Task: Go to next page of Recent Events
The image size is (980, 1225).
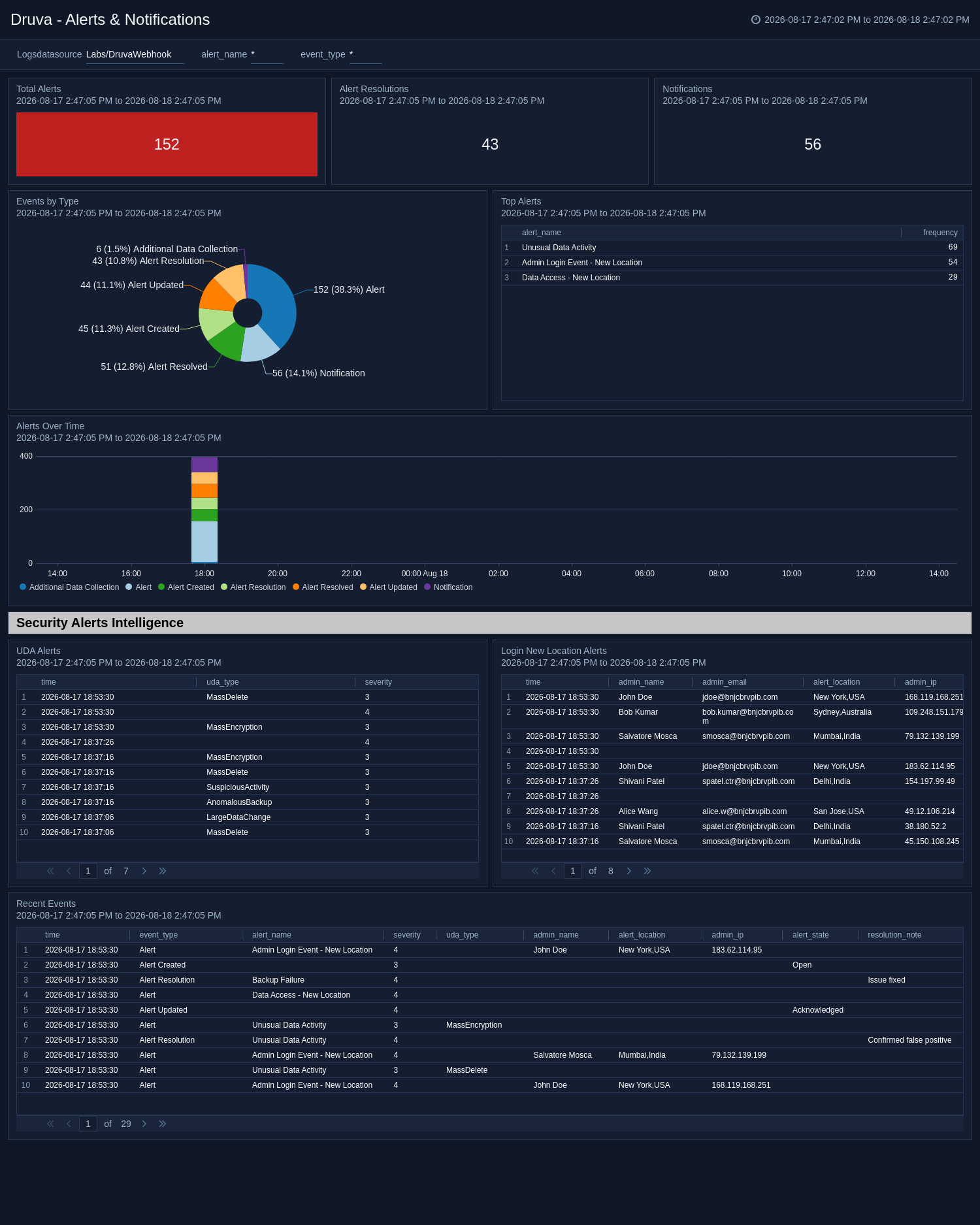Action: (x=144, y=1124)
